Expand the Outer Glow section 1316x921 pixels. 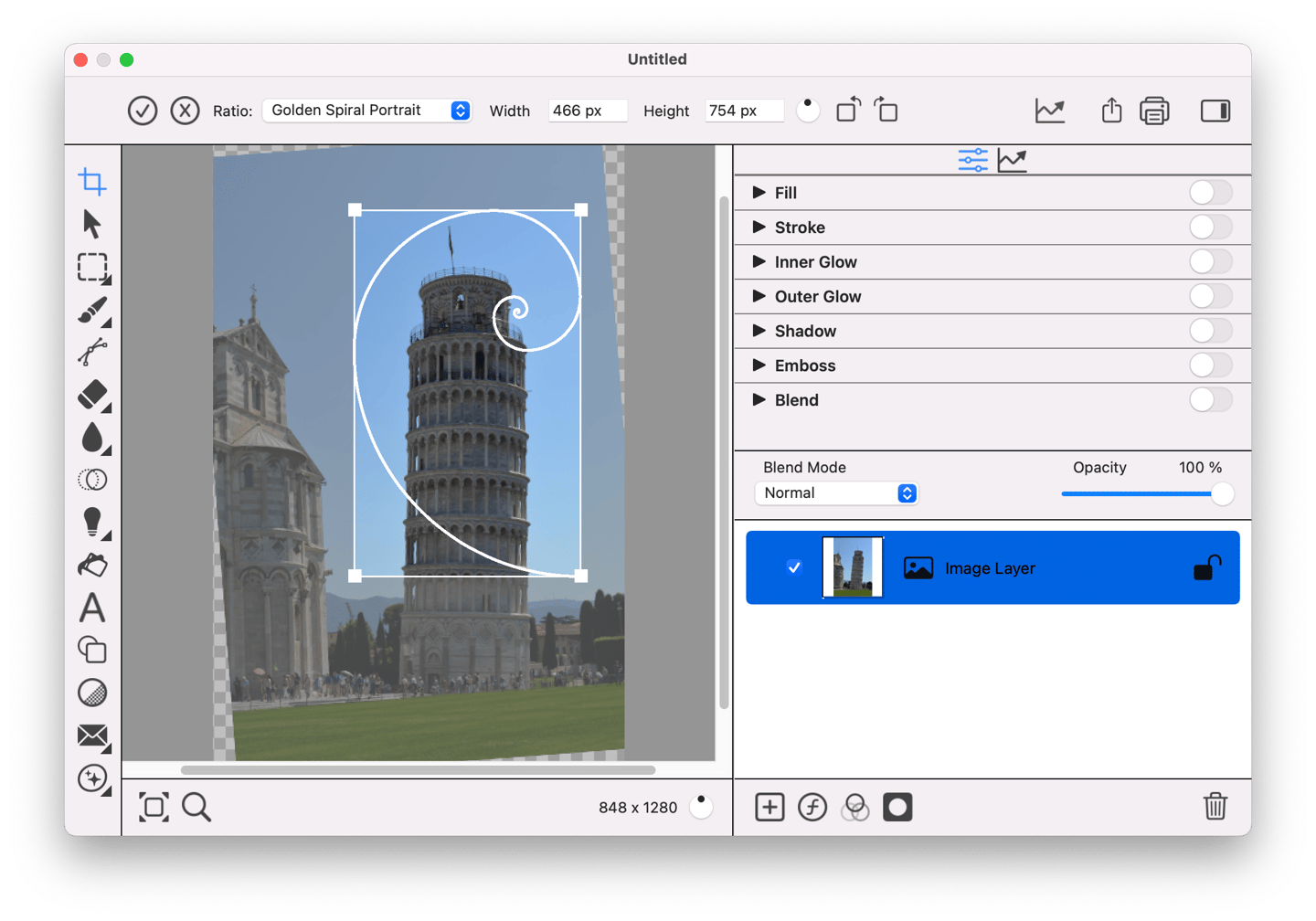(759, 296)
